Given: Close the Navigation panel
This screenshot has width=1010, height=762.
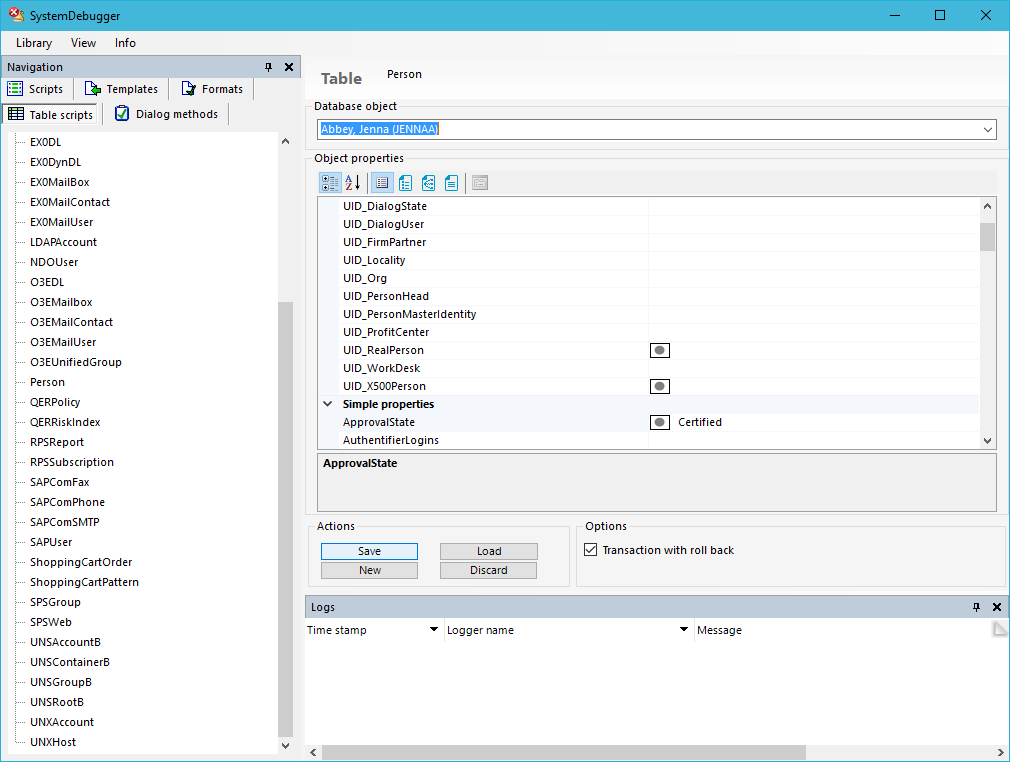Looking at the screenshot, I should click(289, 67).
